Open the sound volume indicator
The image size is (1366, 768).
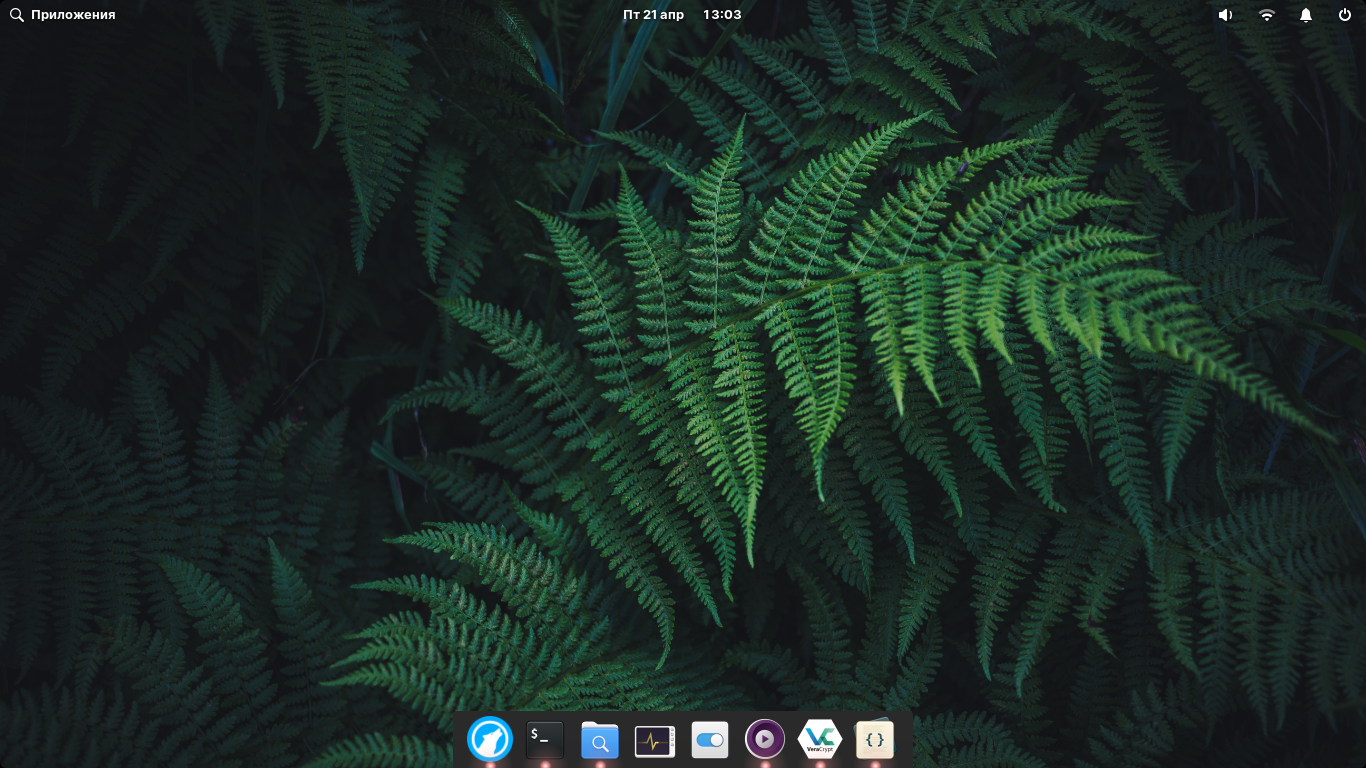[x=1225, y=15]
